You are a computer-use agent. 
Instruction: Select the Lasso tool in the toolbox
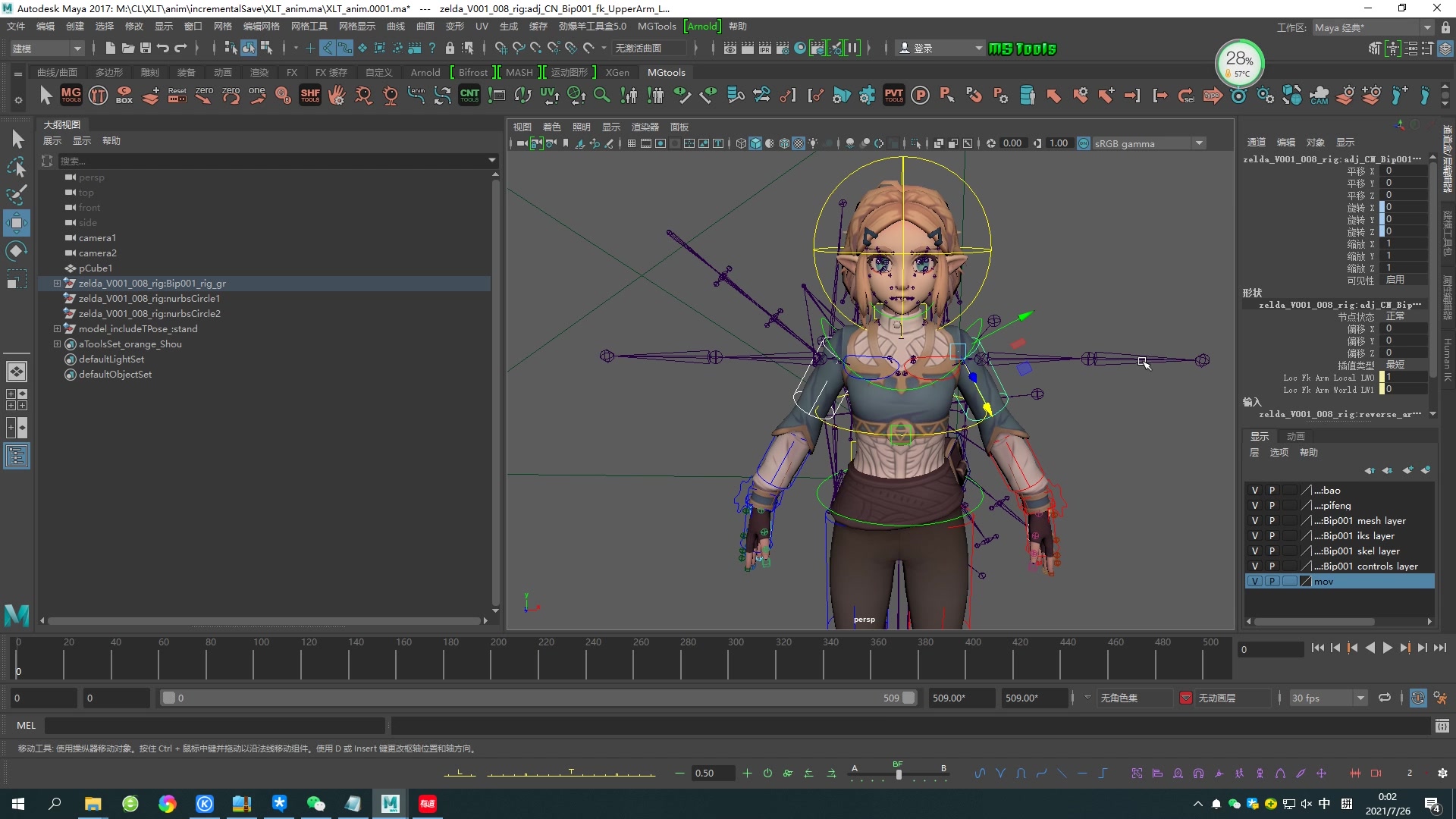17,167
